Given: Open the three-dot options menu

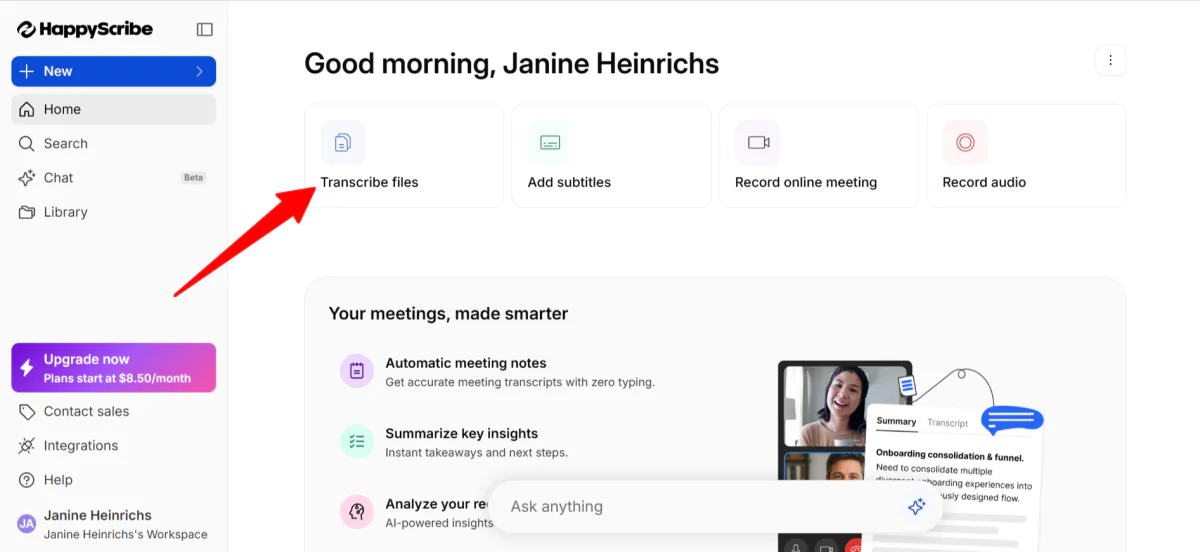Looking at the screenshot, I should 1110,60.
